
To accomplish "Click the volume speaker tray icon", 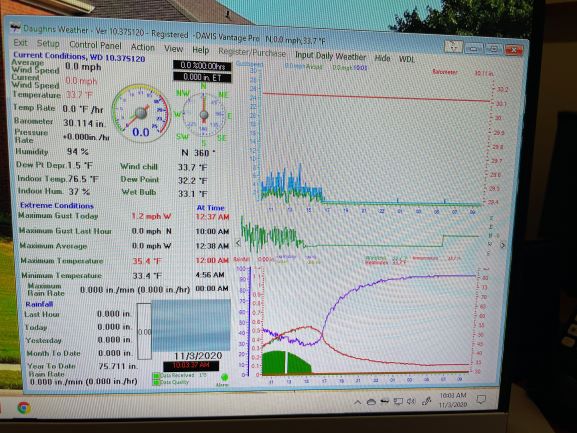I will pos(411,401).
